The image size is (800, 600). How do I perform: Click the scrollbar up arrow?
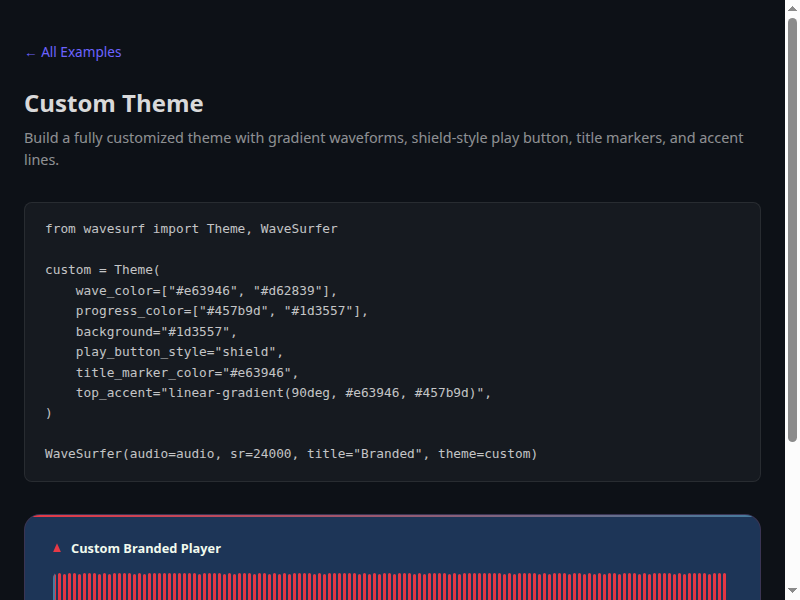pos(792,8)
